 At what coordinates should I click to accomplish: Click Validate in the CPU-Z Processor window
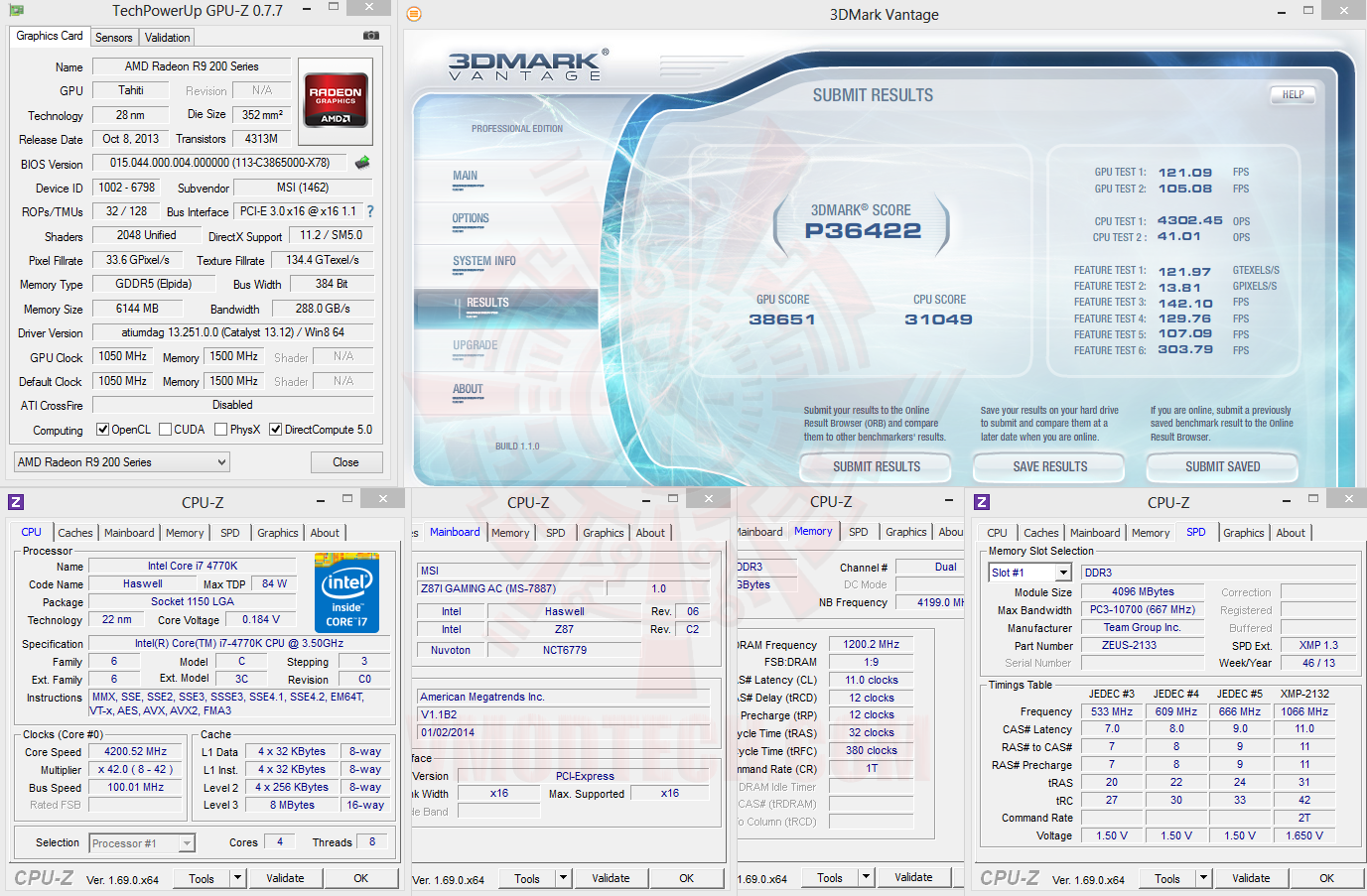pos(285,878)
